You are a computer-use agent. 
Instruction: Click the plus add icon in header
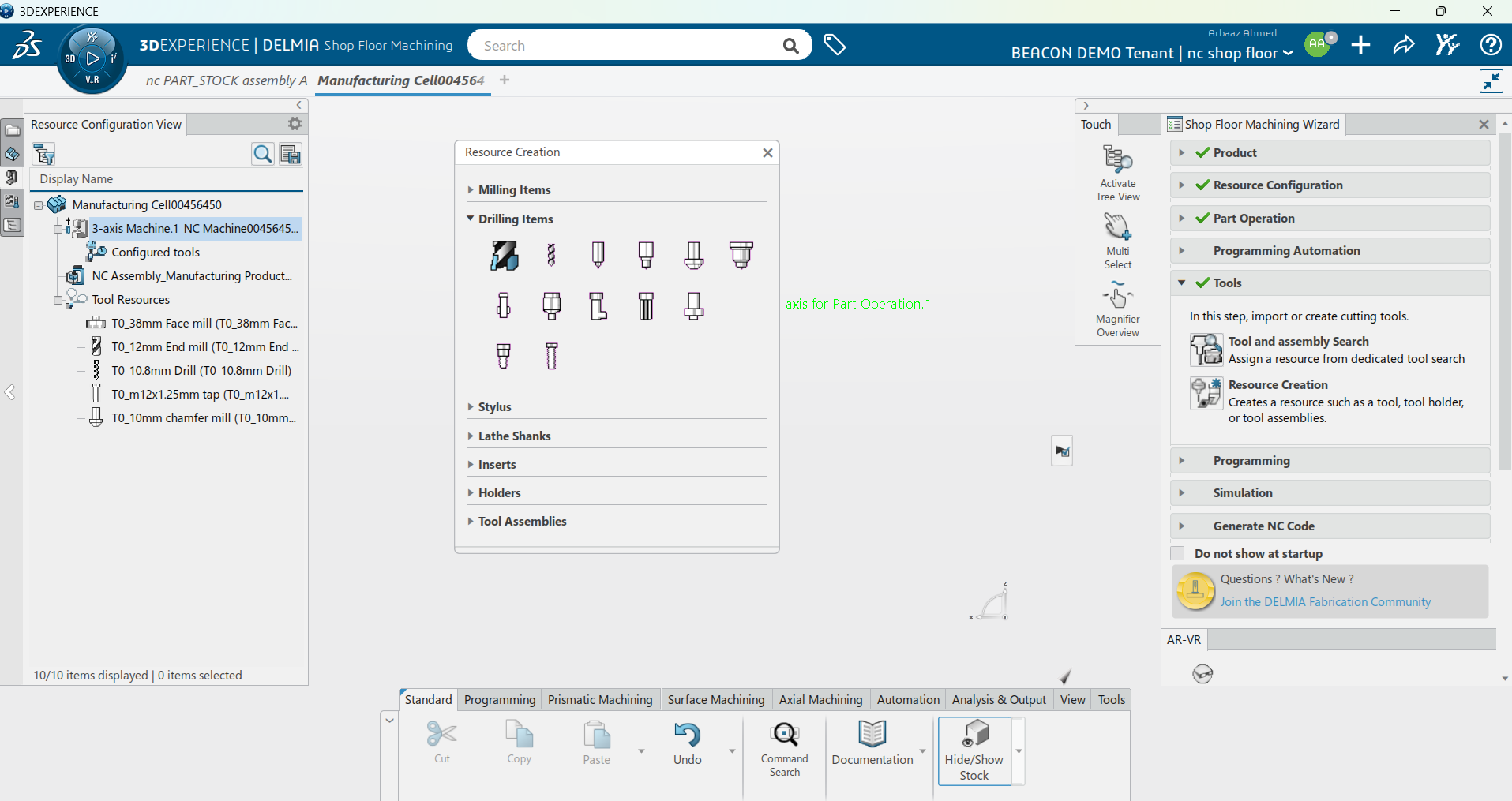[x=1360, y=45]
